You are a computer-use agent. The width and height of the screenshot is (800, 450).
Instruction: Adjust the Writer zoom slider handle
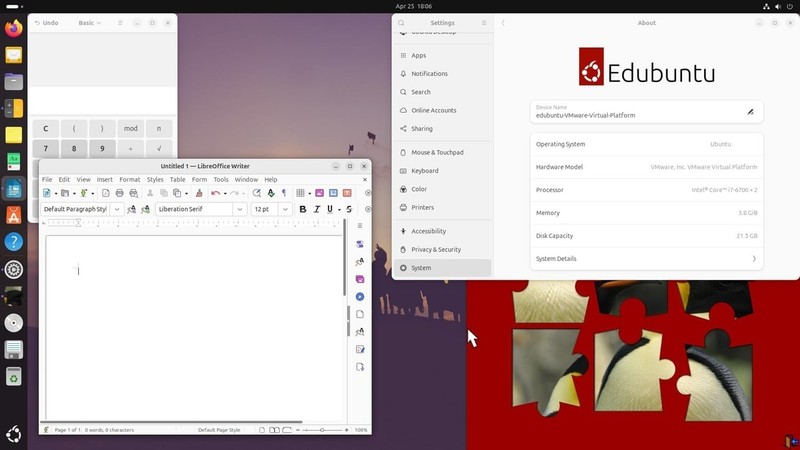coord(322,430)
